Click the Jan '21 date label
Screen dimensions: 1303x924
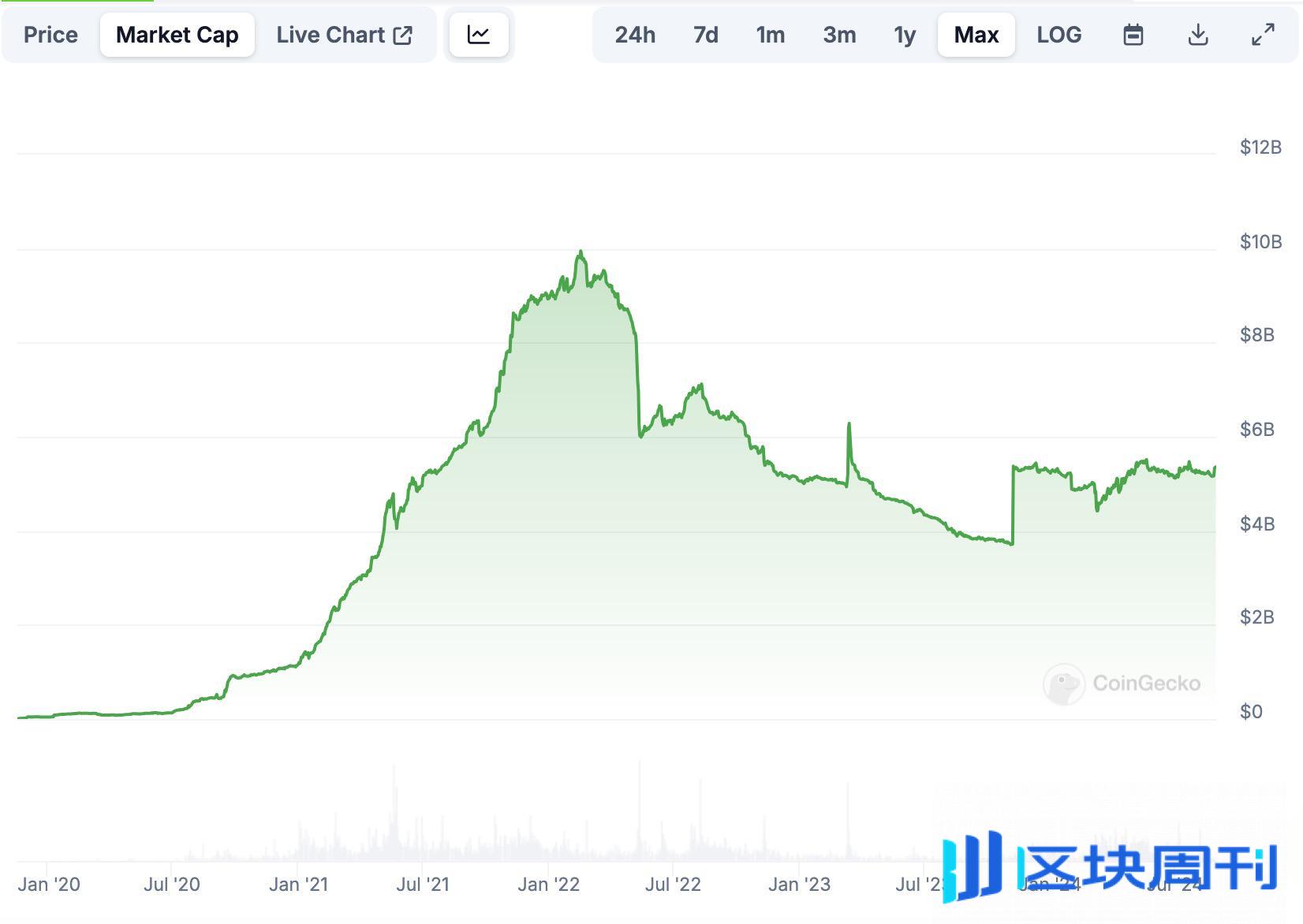point(298,885)
